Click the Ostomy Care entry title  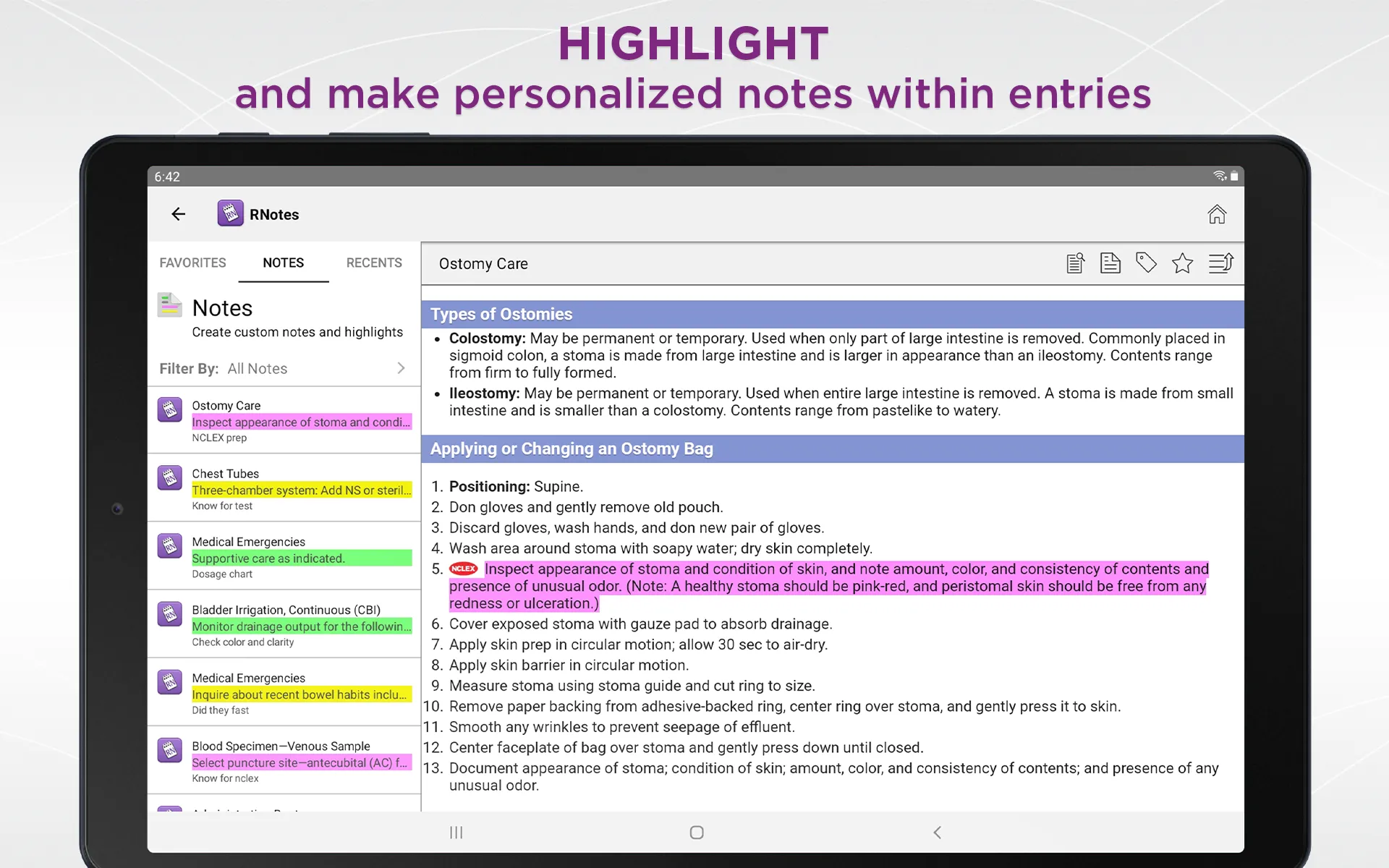tap(483, 263)
